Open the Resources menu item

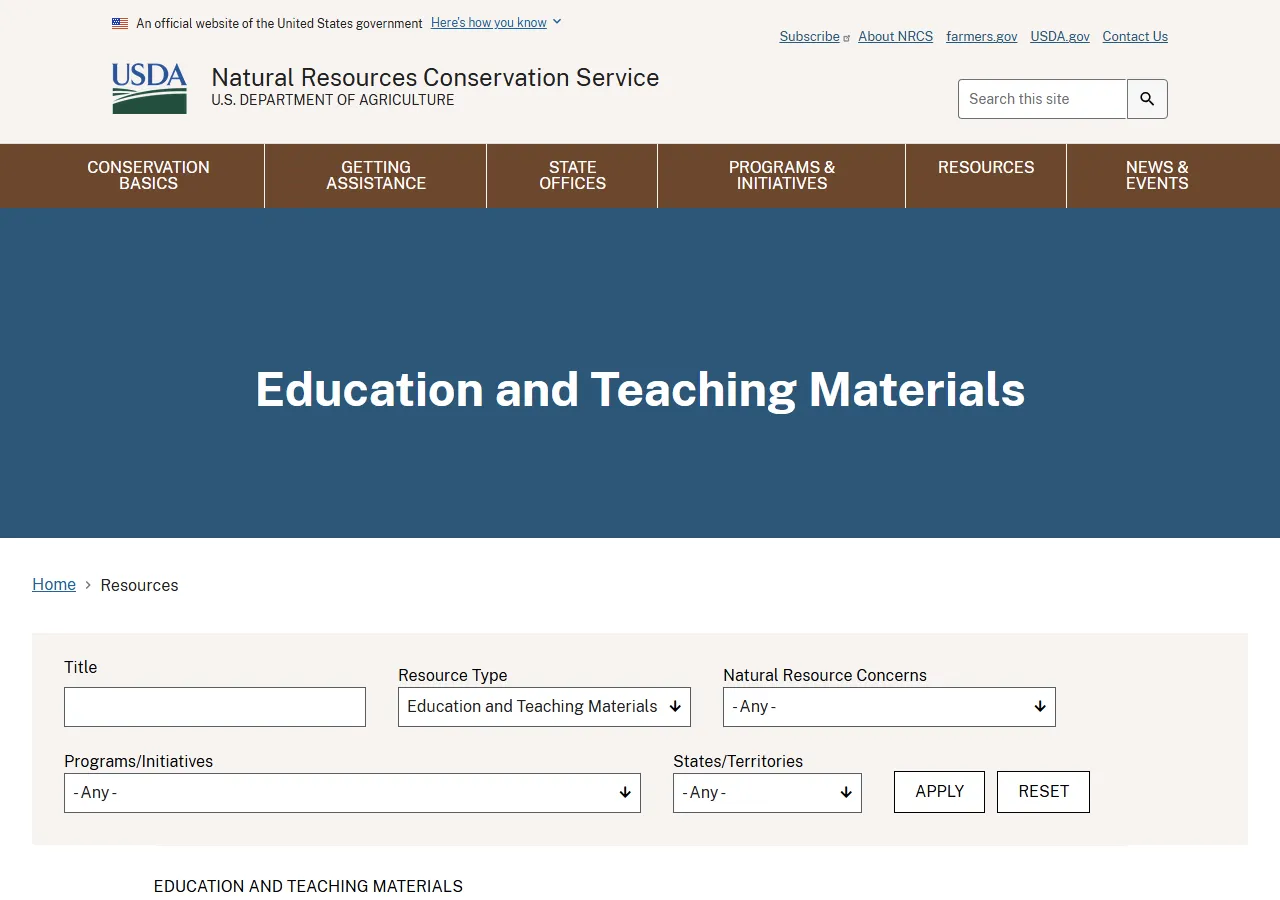tap(986, 175)
